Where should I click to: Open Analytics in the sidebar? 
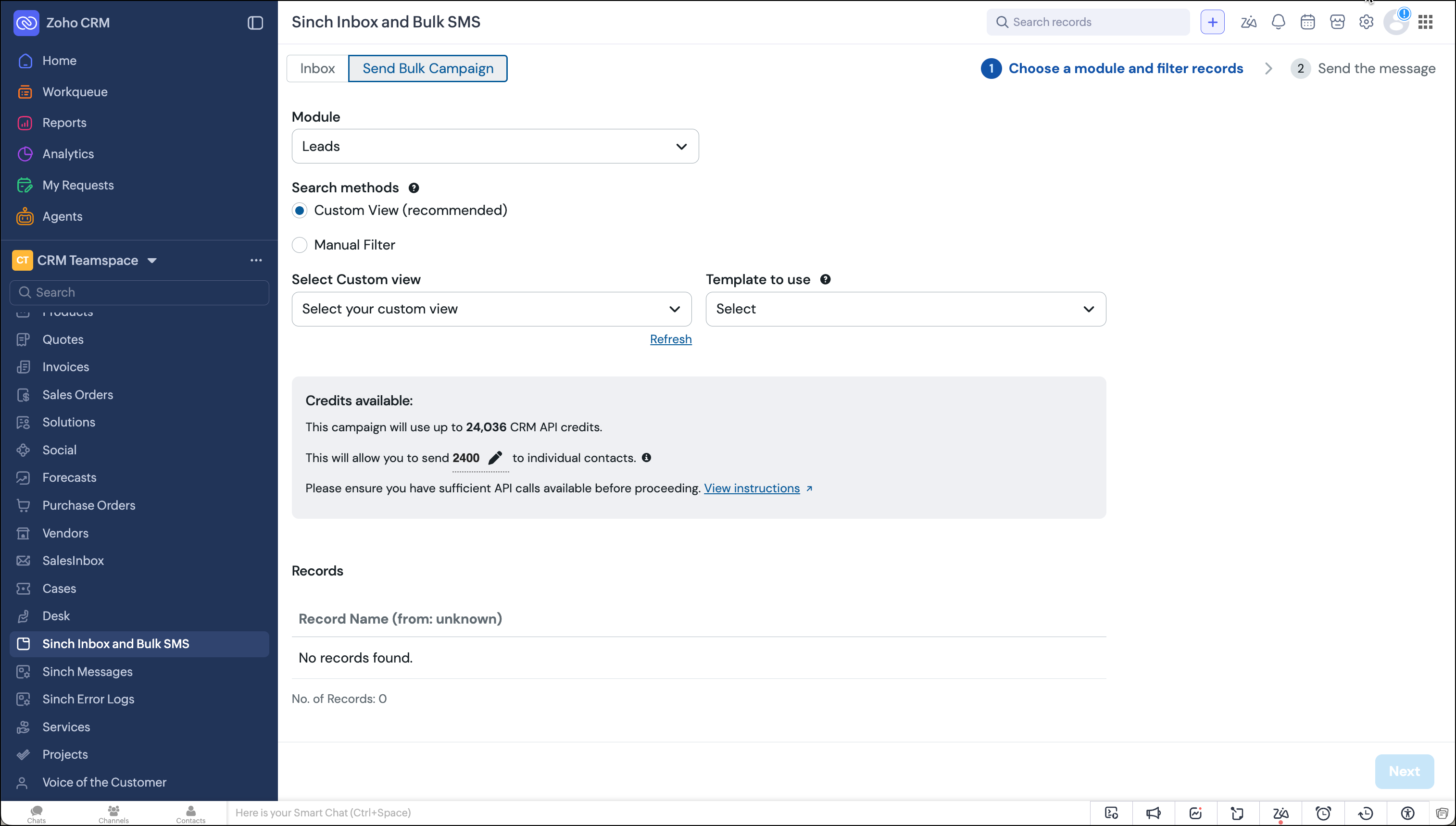coord(68,154)
